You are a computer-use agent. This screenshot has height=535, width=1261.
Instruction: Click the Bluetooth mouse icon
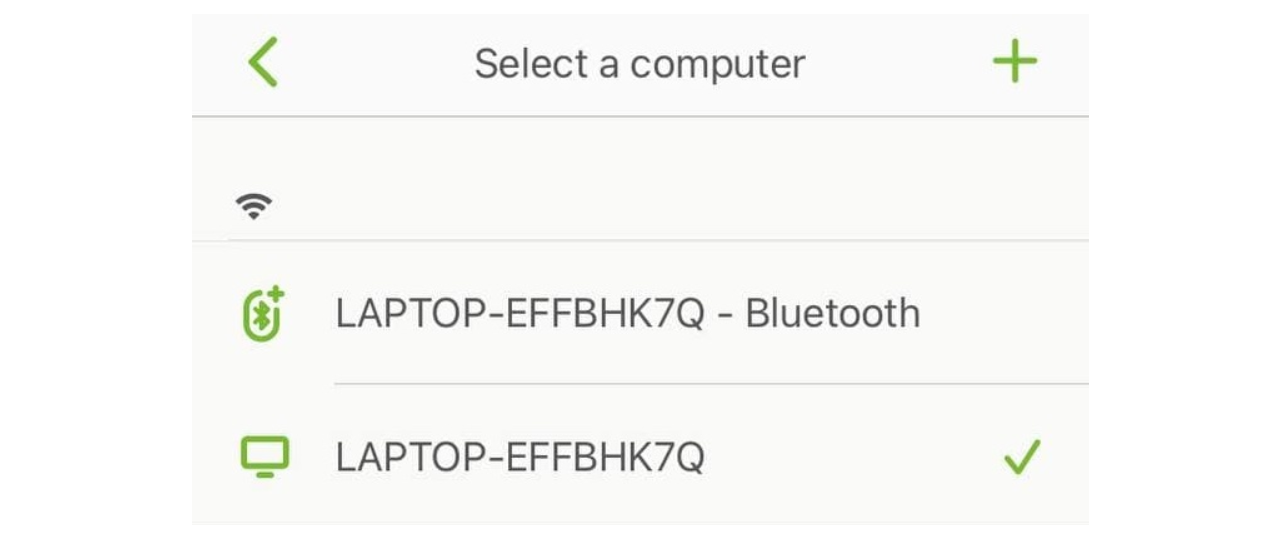point(264,314)
